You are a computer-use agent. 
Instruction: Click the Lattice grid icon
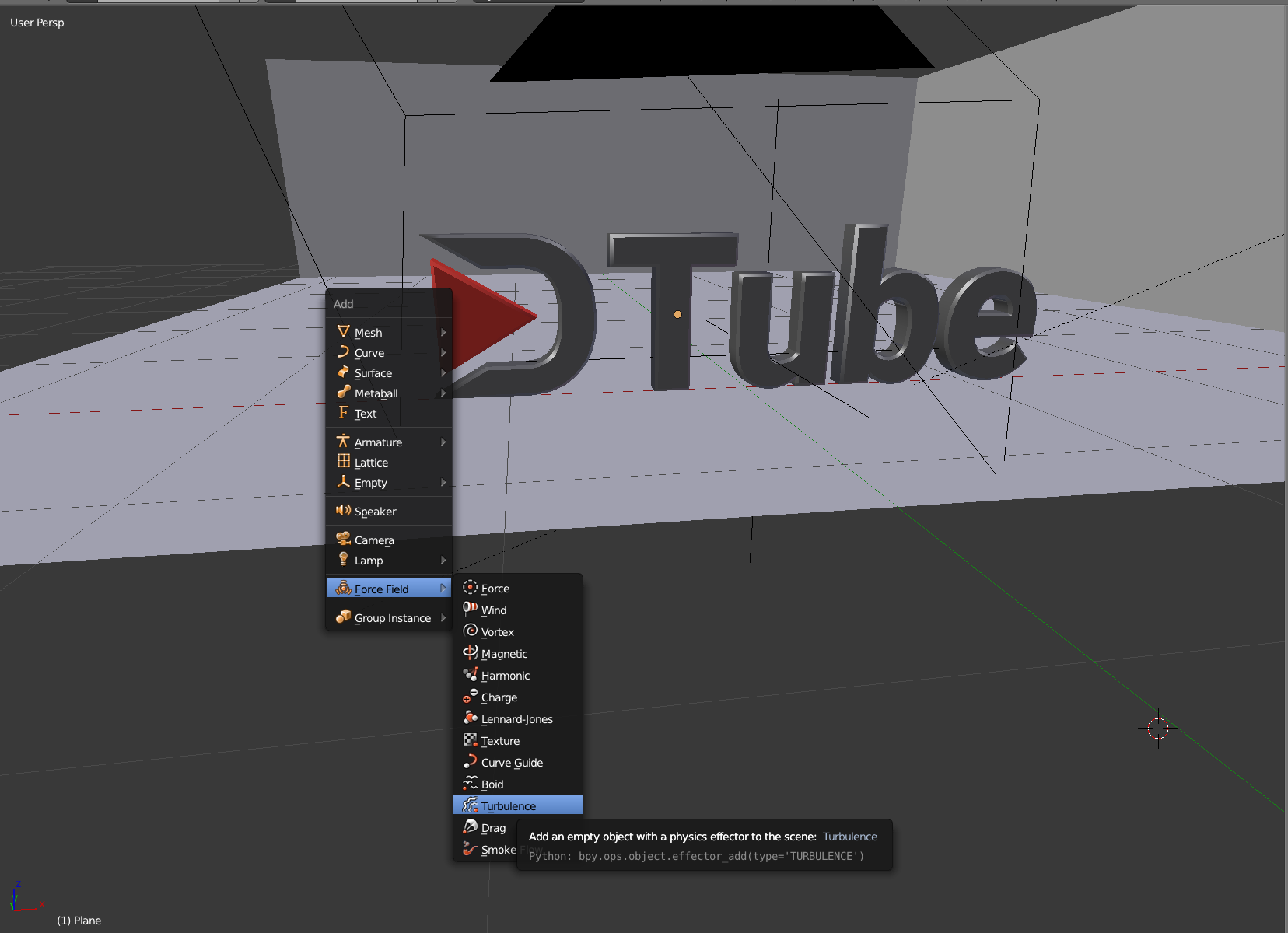(x=343, y=462)
